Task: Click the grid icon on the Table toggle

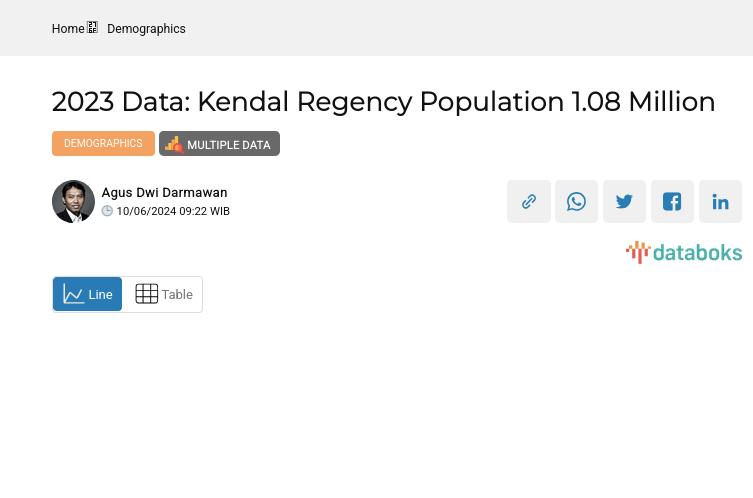Action: point(147,294)
